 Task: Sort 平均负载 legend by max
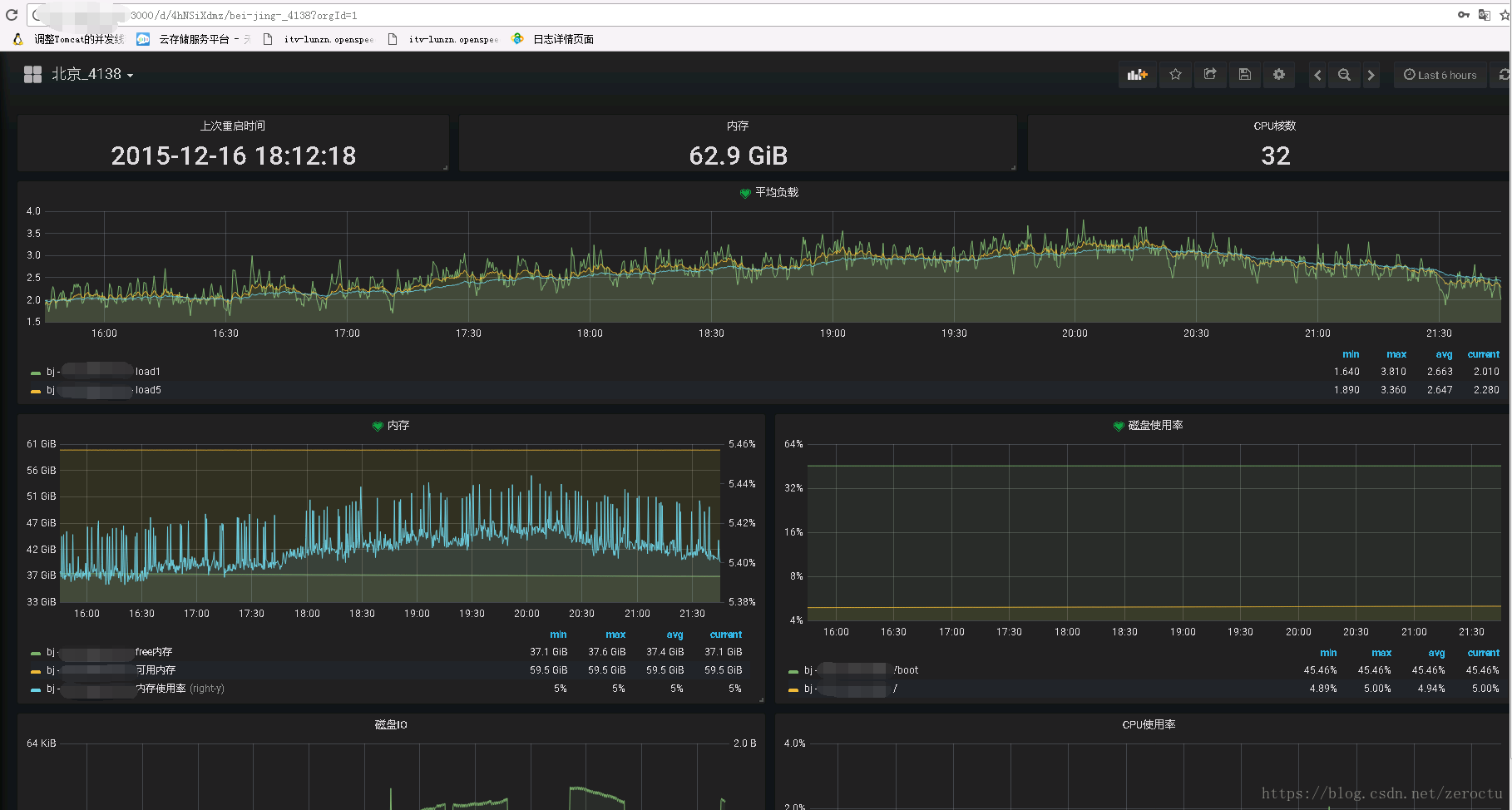(x=1396, y=354)
